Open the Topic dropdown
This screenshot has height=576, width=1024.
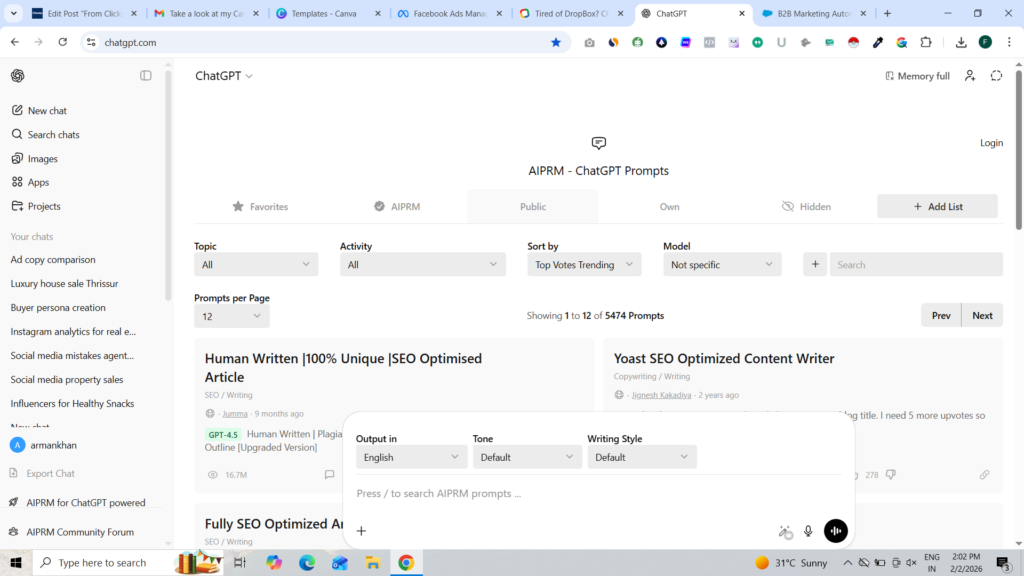pyautogui.click(x=256, y=265)
